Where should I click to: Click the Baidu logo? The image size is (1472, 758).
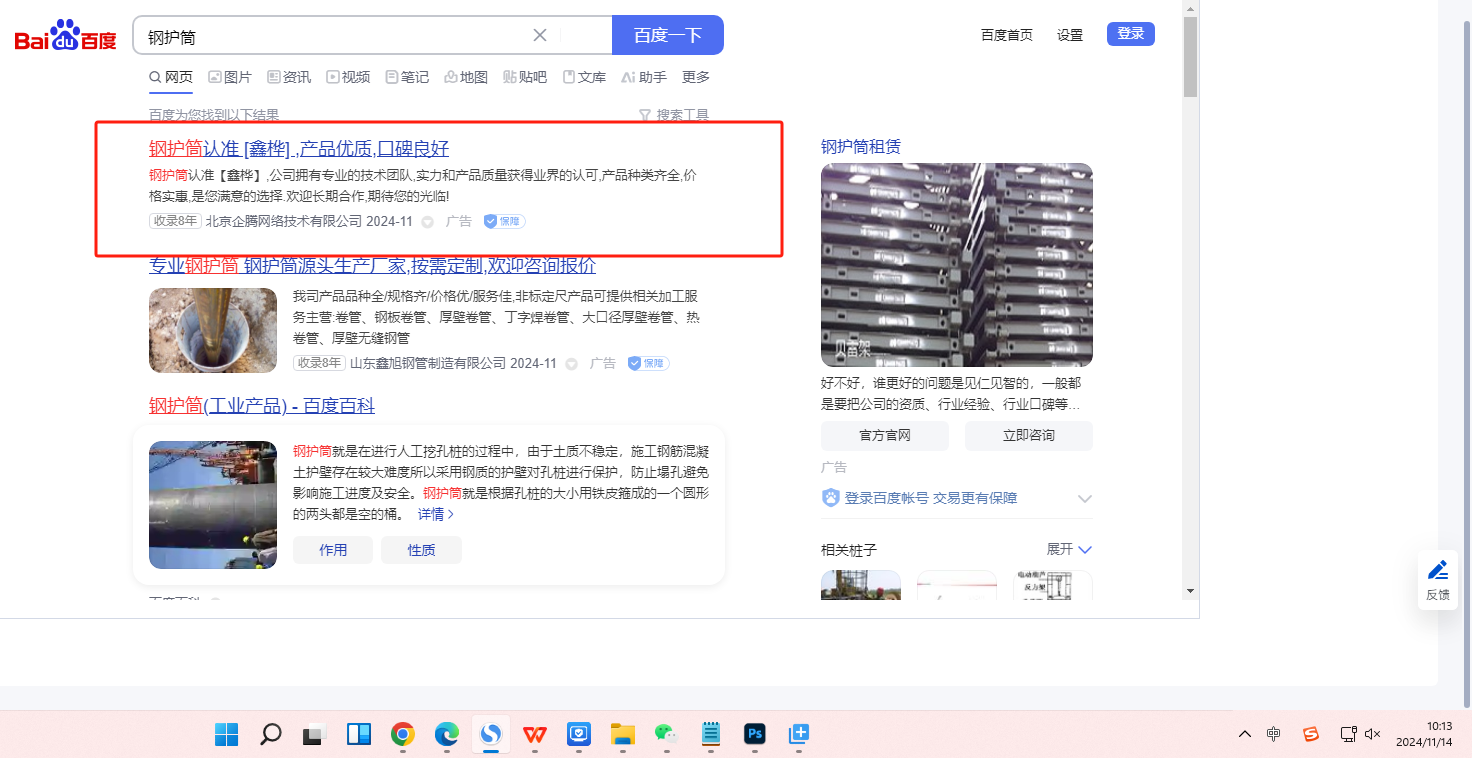(x=66, y=36)
